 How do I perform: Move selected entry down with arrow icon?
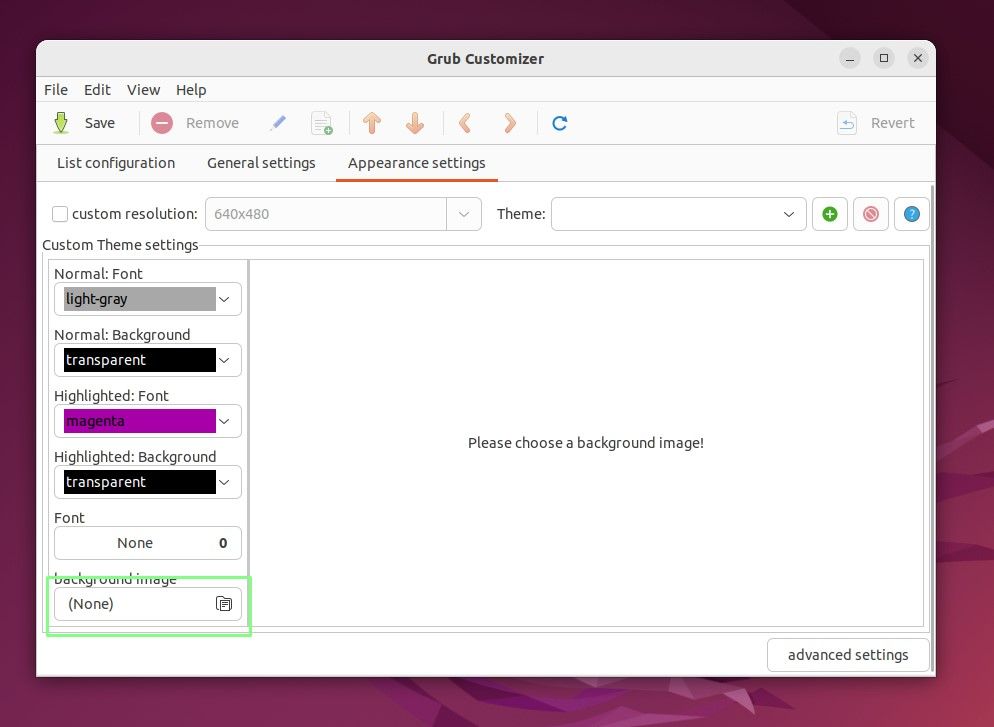(x=414, y=122)
